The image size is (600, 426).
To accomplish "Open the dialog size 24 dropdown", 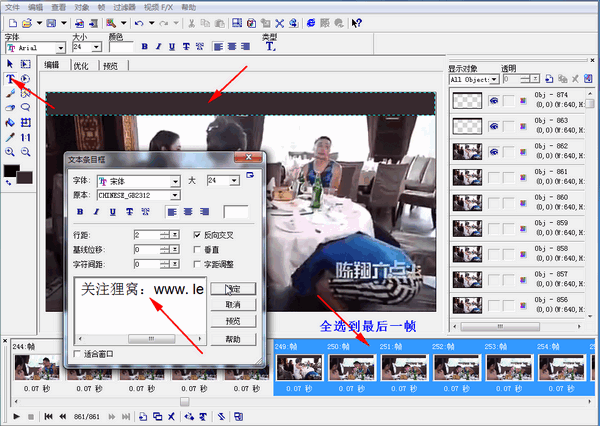I will pyautogui.click(x=234, y=180).
